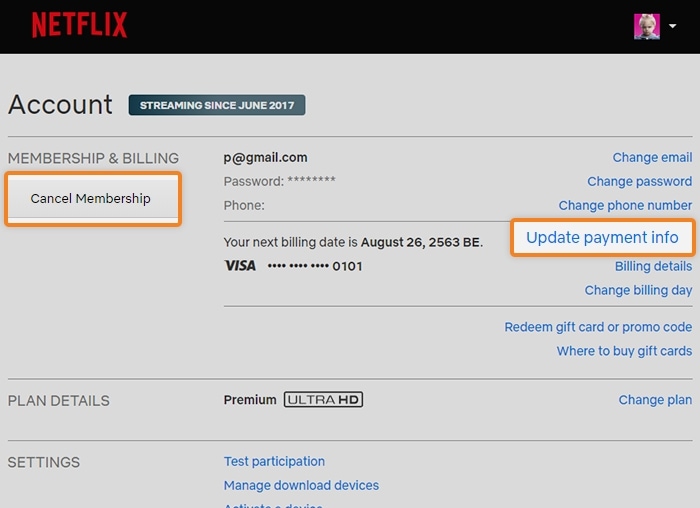Click Update payment info link
This screenshot has height=508, width=700.
tap(602, 237)
